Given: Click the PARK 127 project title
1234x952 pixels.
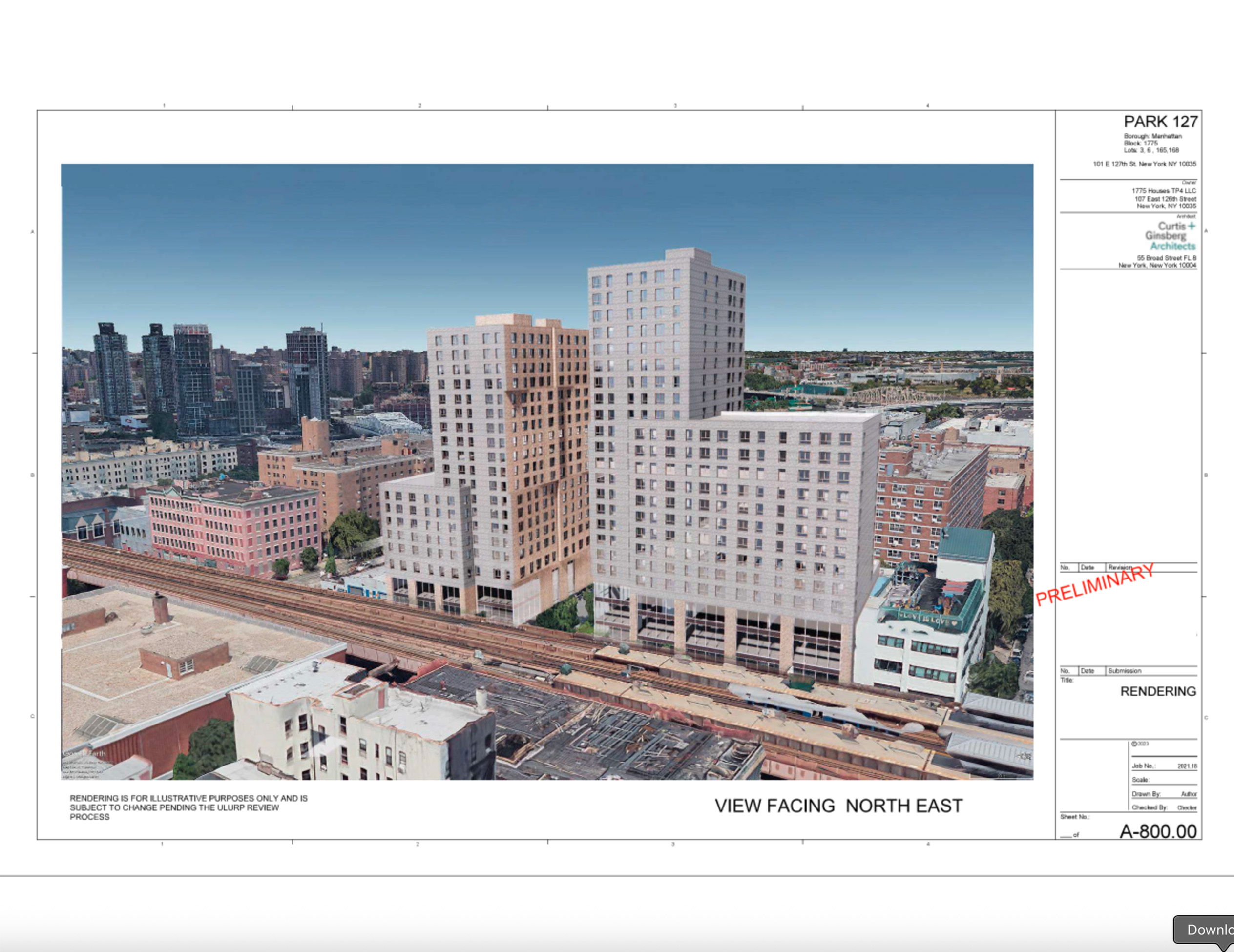Looking at the screenshot, I should click(1160, 122).
